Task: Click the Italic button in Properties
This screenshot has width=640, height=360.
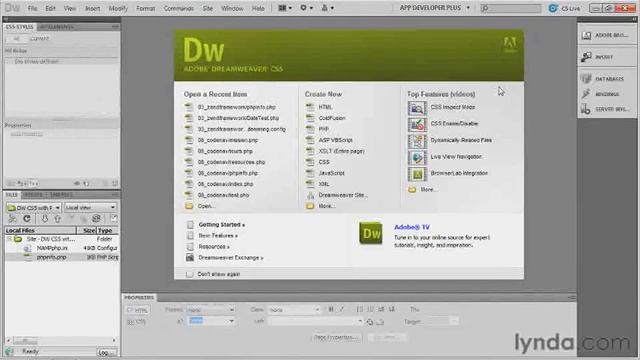Action: [342, 309]
